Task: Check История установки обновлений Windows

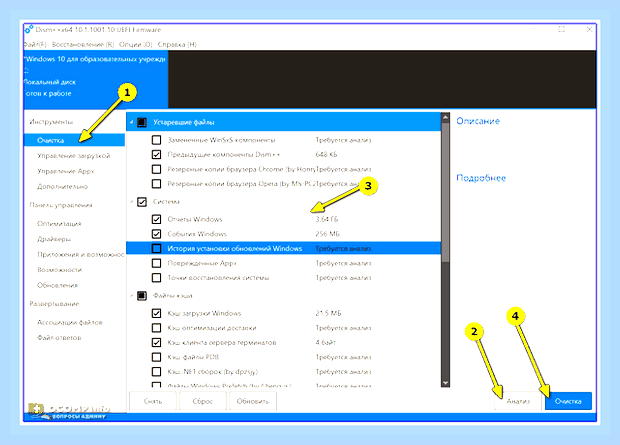Action: (x=157, y=248)
